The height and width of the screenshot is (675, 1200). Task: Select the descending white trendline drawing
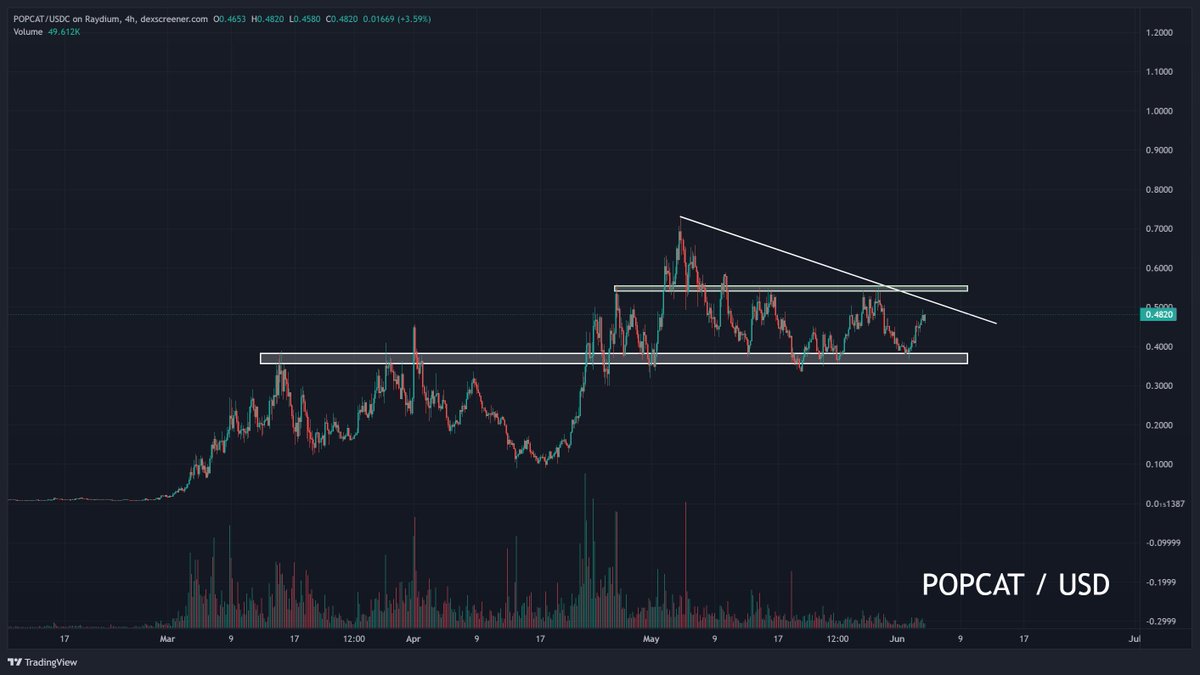click(x=838, y=270)
